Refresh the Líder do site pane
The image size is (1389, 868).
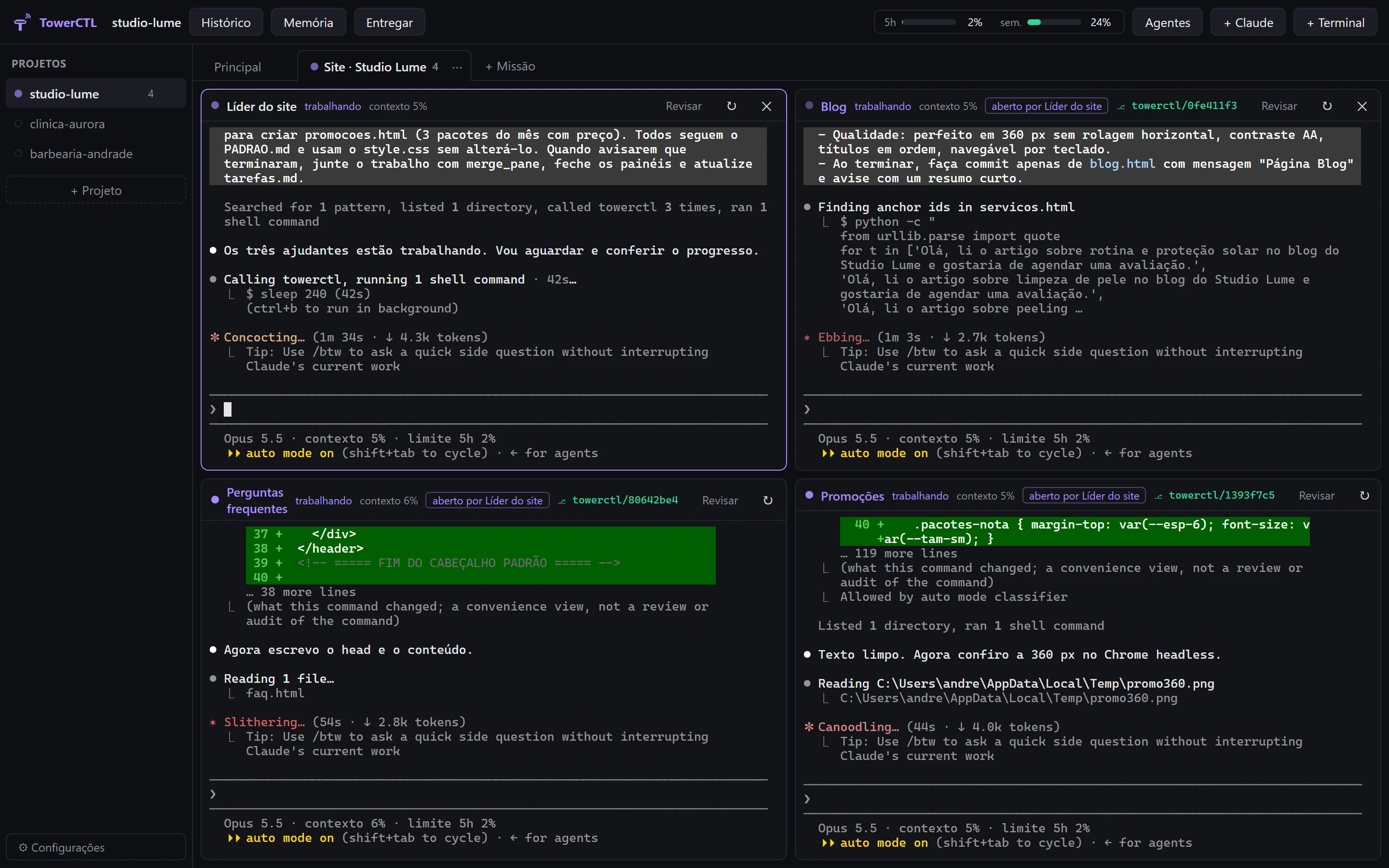(731, 106)
